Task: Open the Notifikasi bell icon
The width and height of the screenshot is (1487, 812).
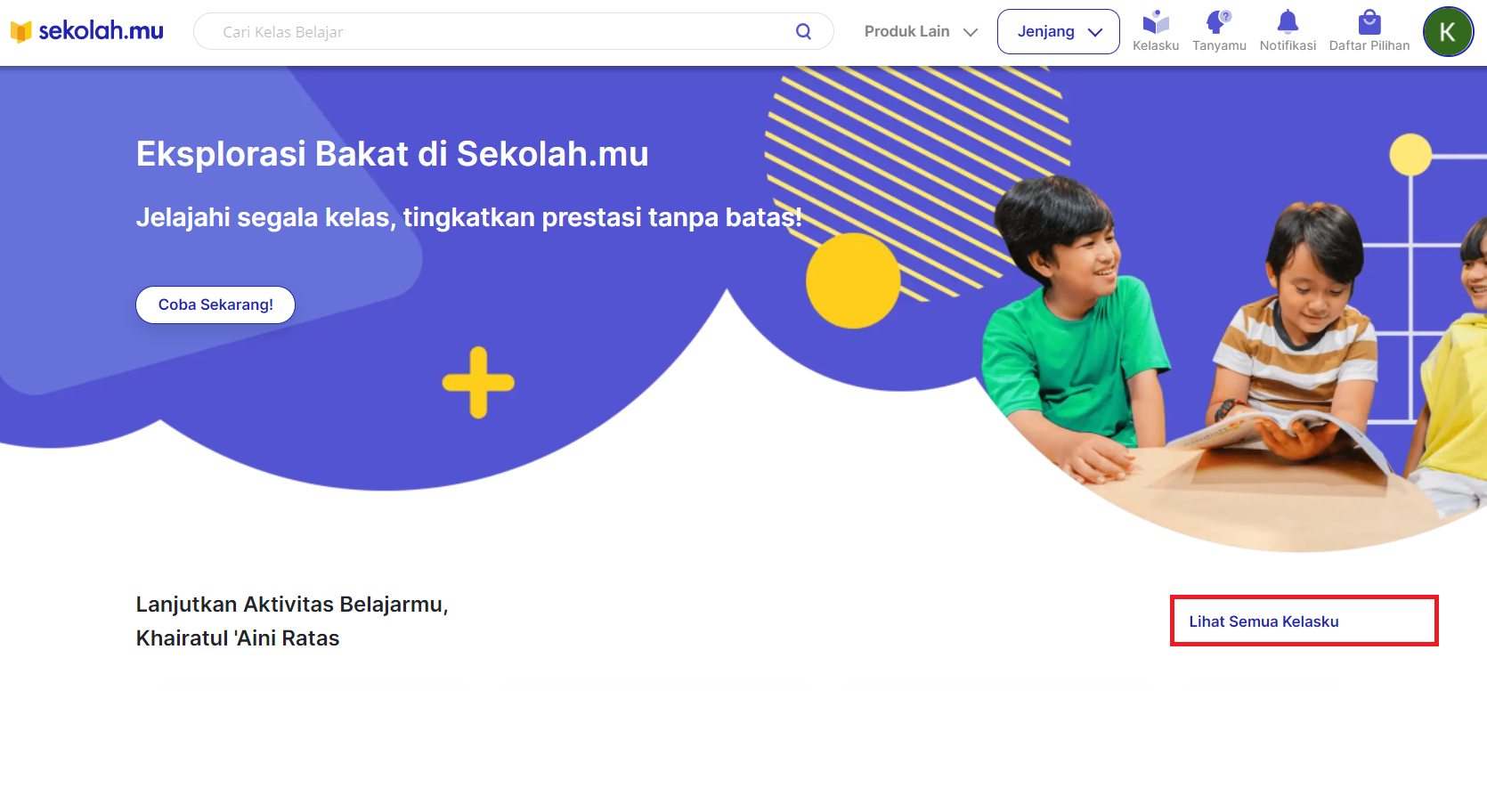Action: tap(1288, 21)
